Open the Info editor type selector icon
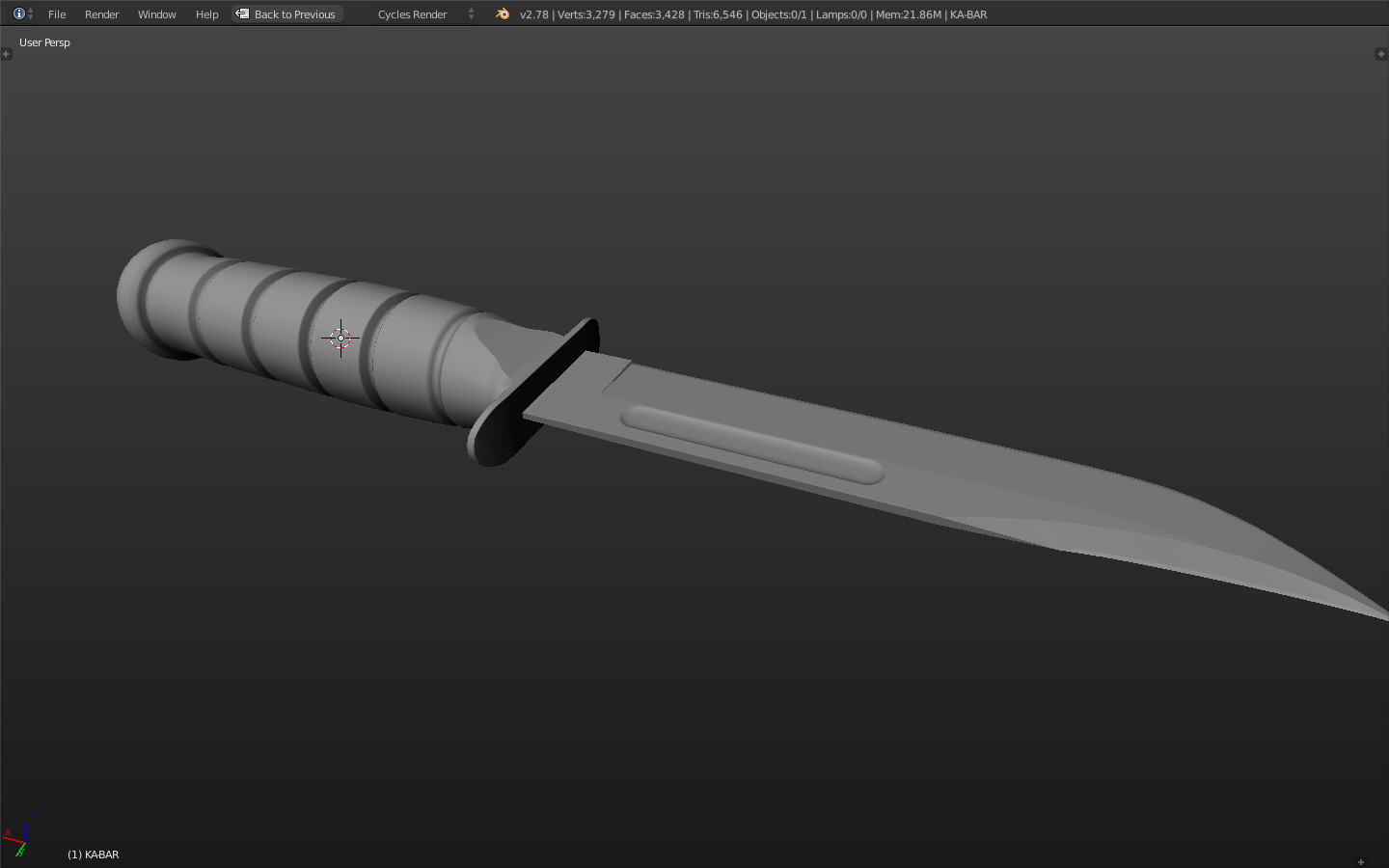The height and width of the screenshot is (868, 1389). (23, 14)
